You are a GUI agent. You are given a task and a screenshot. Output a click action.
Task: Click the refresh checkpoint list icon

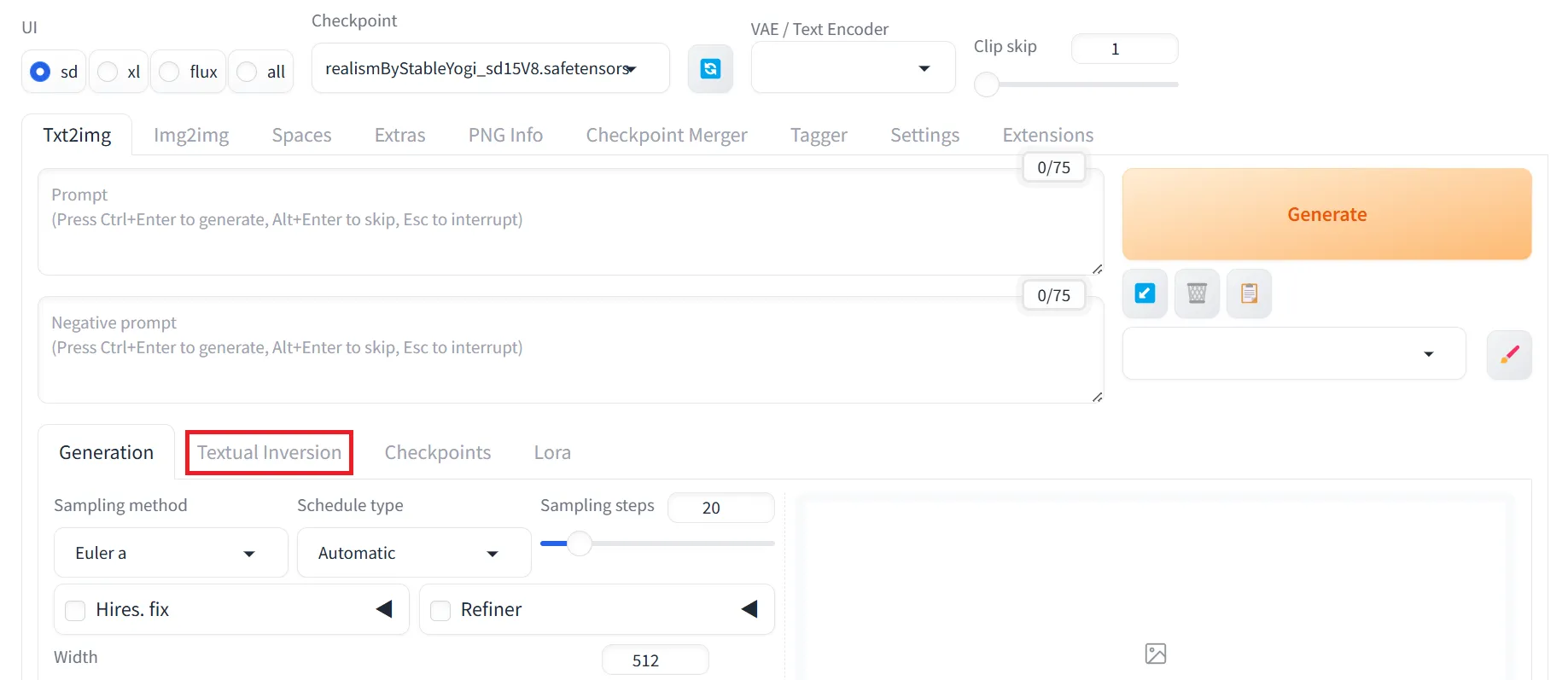click(710, 69)
